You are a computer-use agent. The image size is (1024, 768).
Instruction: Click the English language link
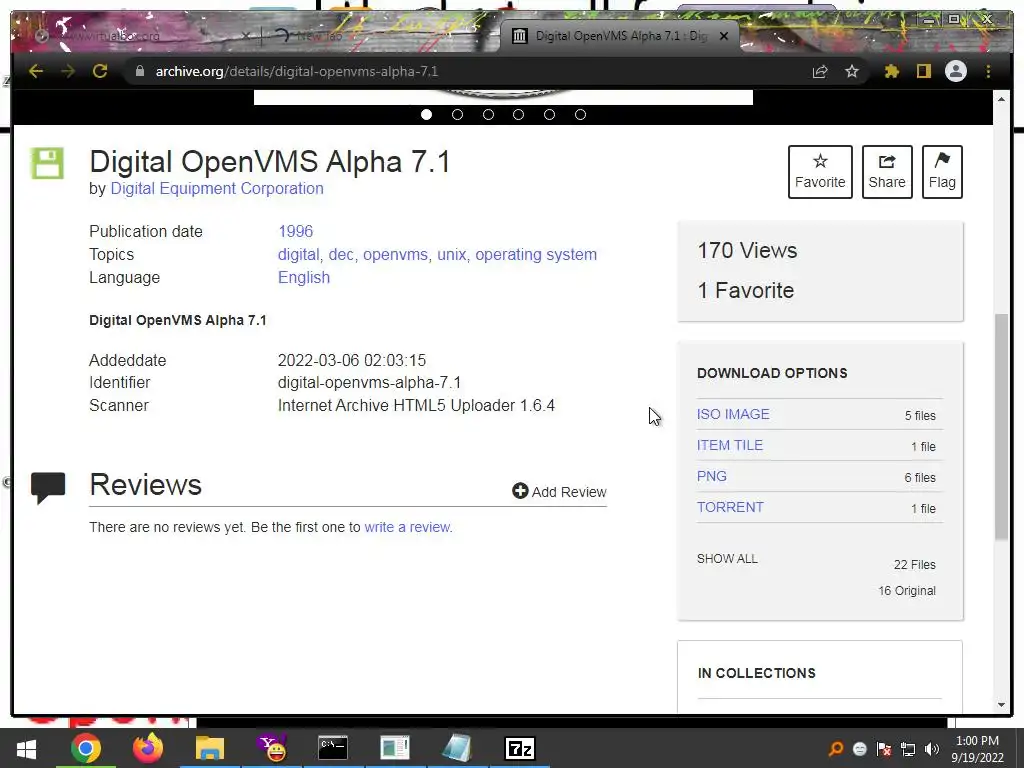tap(304, 277)
